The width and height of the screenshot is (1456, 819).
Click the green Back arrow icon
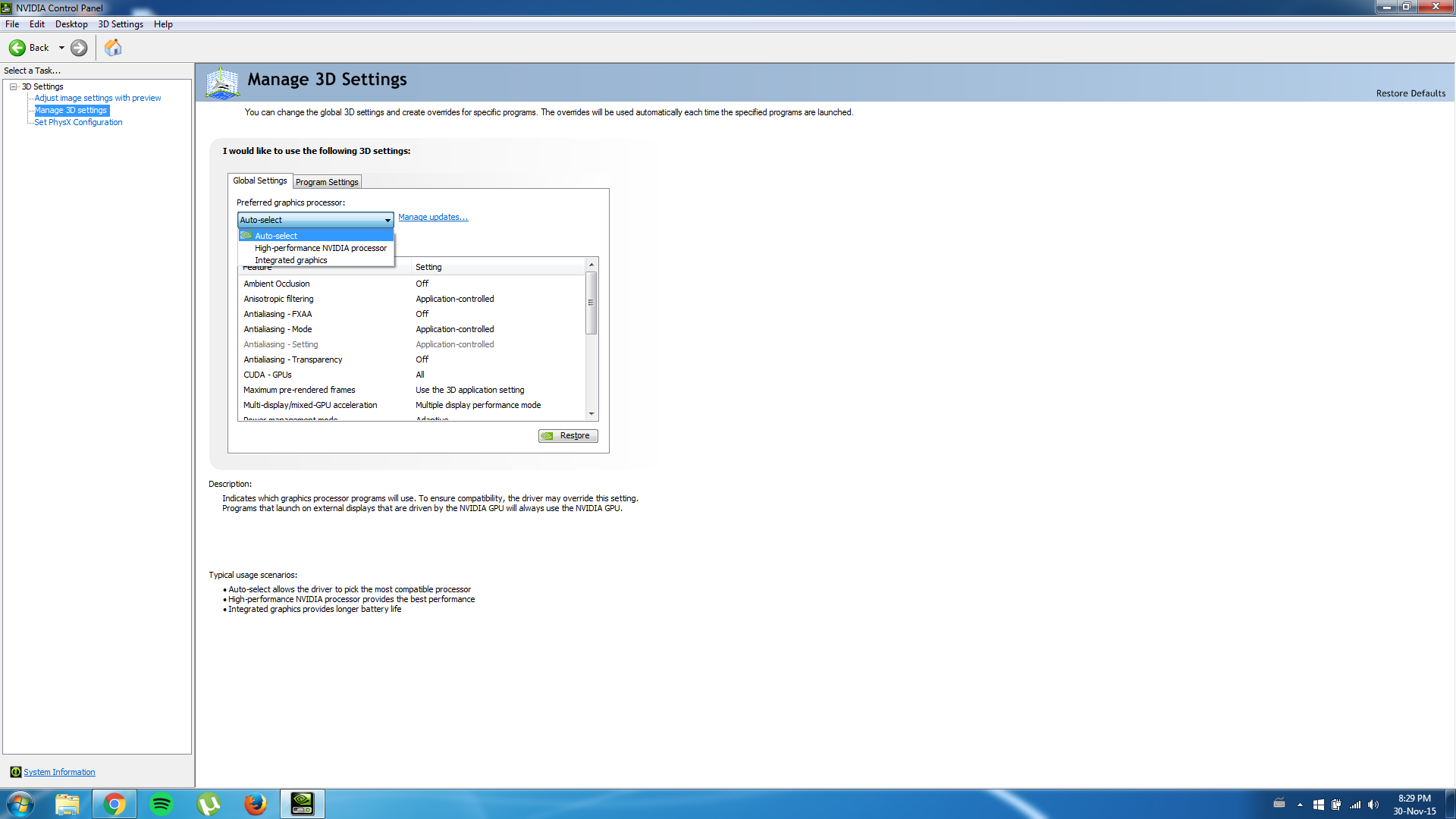coord(17,48)
